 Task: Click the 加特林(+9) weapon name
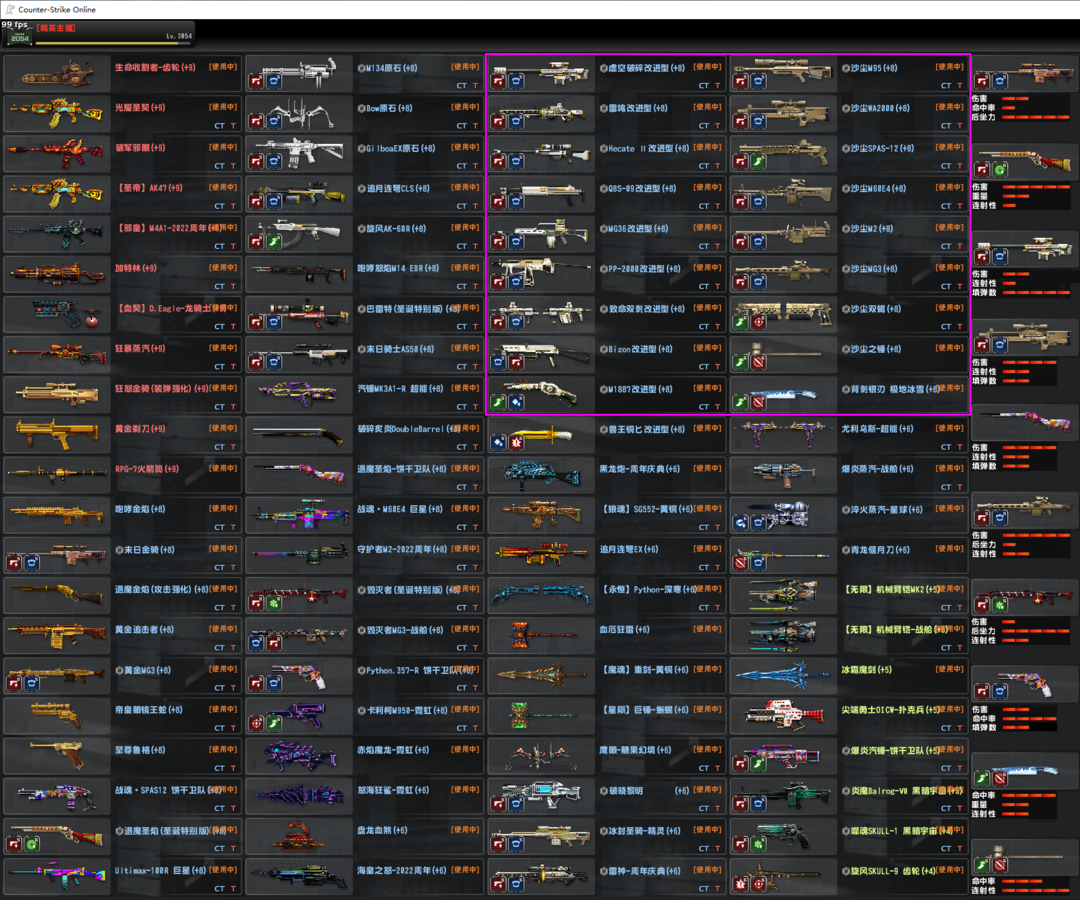(x=136, y=269)
